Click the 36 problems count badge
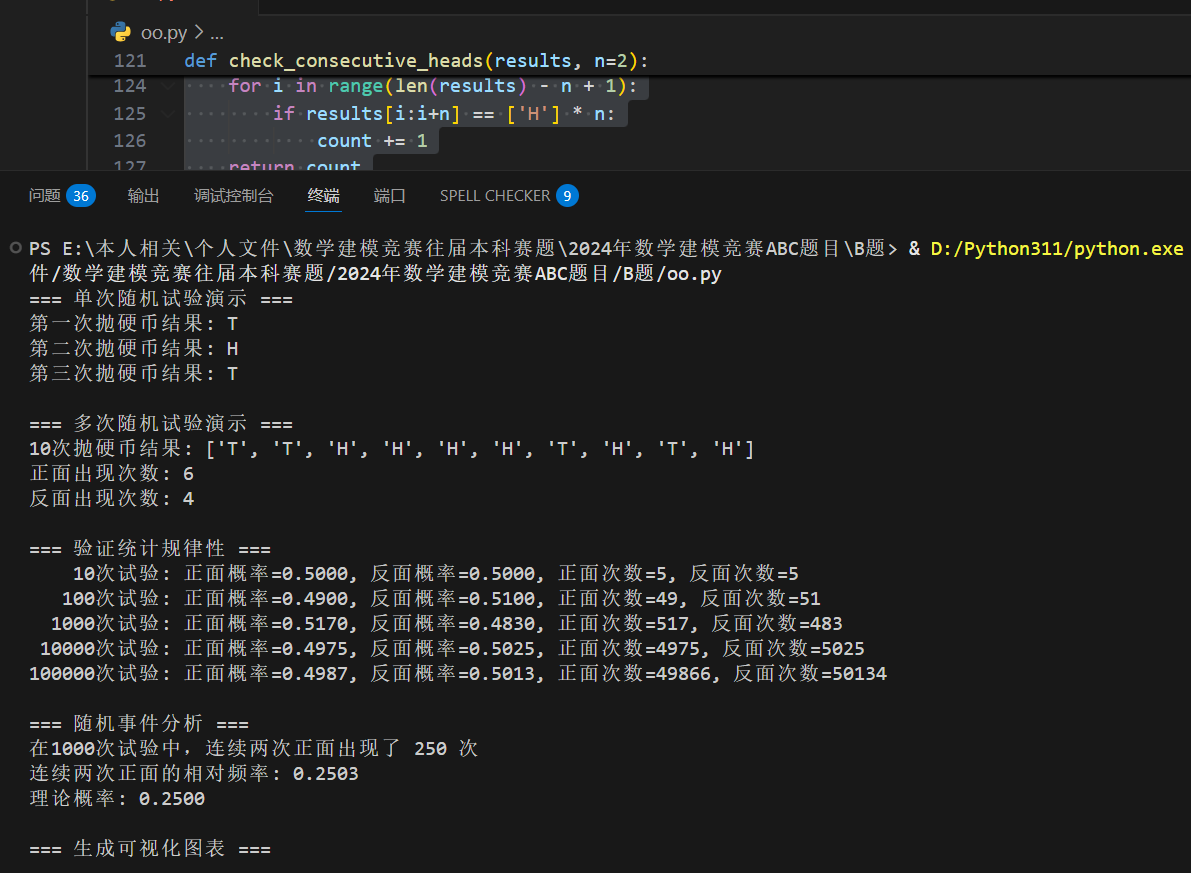 (x=81, y=196)
